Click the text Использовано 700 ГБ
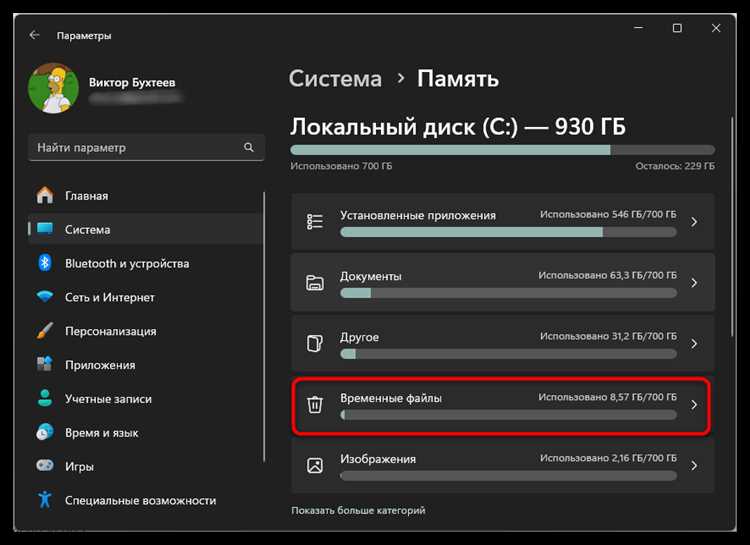The height and width of the screenshot is (545, 750). tap(341, 166)
